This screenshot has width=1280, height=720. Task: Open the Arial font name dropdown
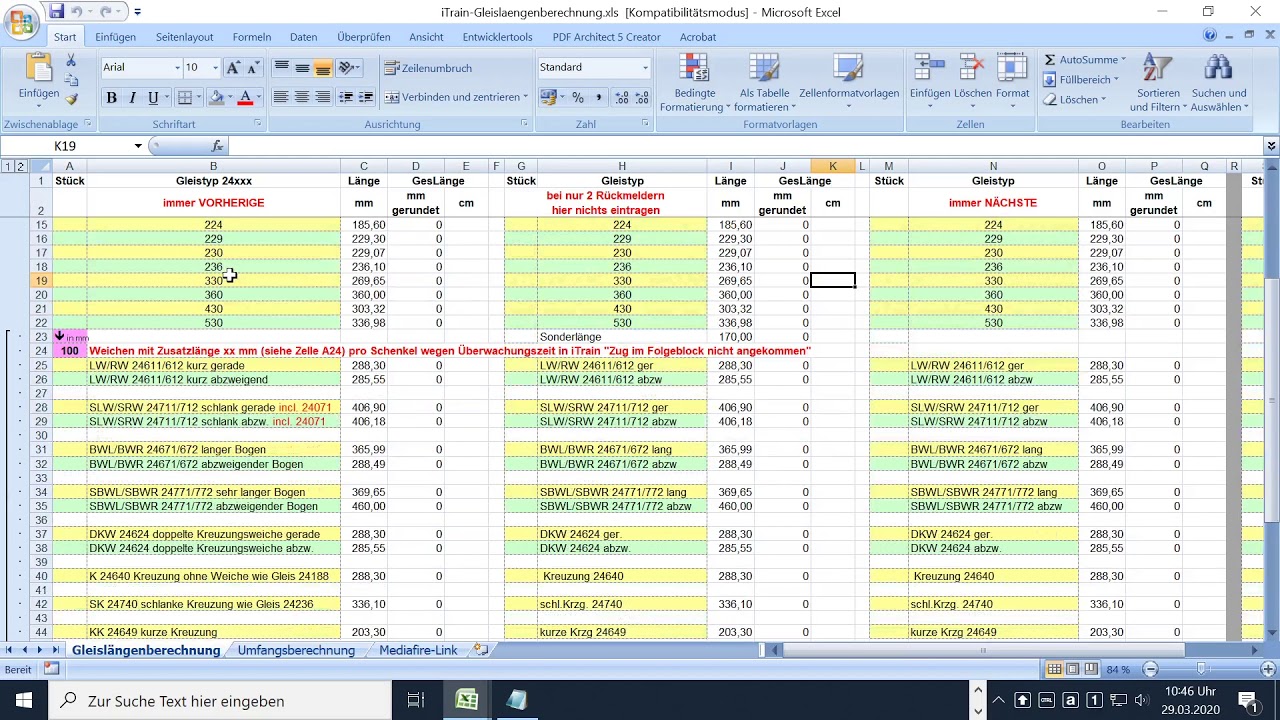177,68
